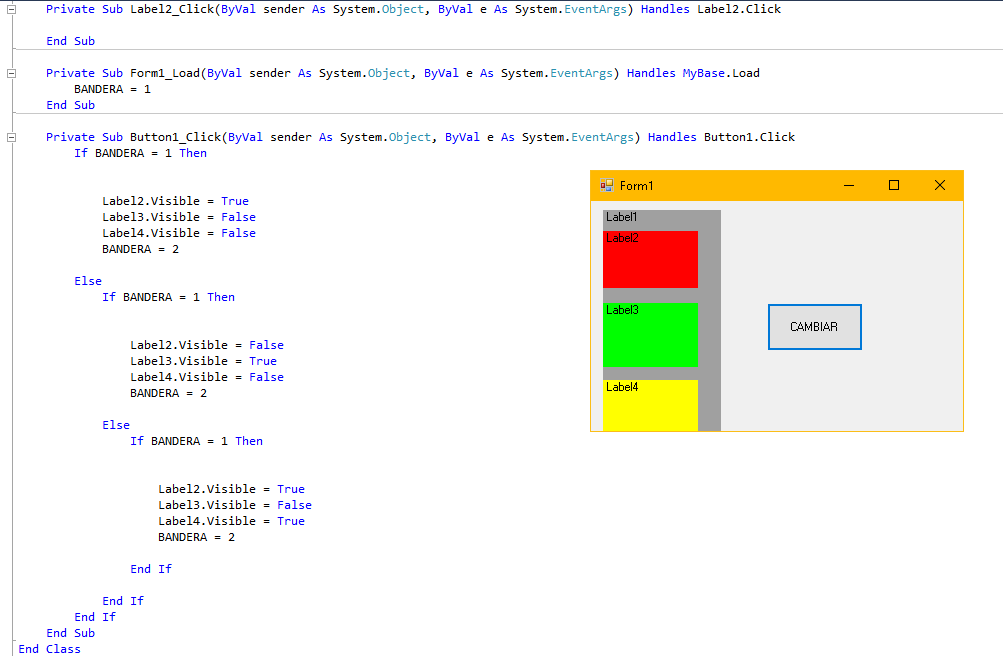
Task: Click the innermost 'If BANDERA = 1 Then' line
Action: click(196, 441)
